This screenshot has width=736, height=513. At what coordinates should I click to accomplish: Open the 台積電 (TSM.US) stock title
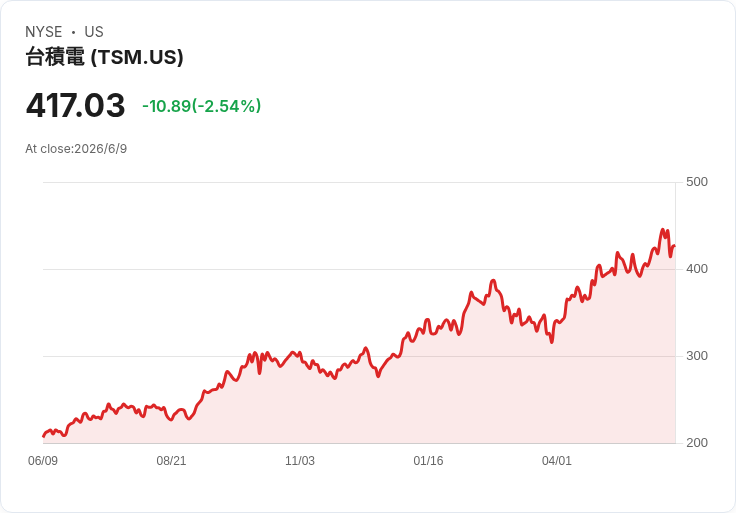point(104,57)
